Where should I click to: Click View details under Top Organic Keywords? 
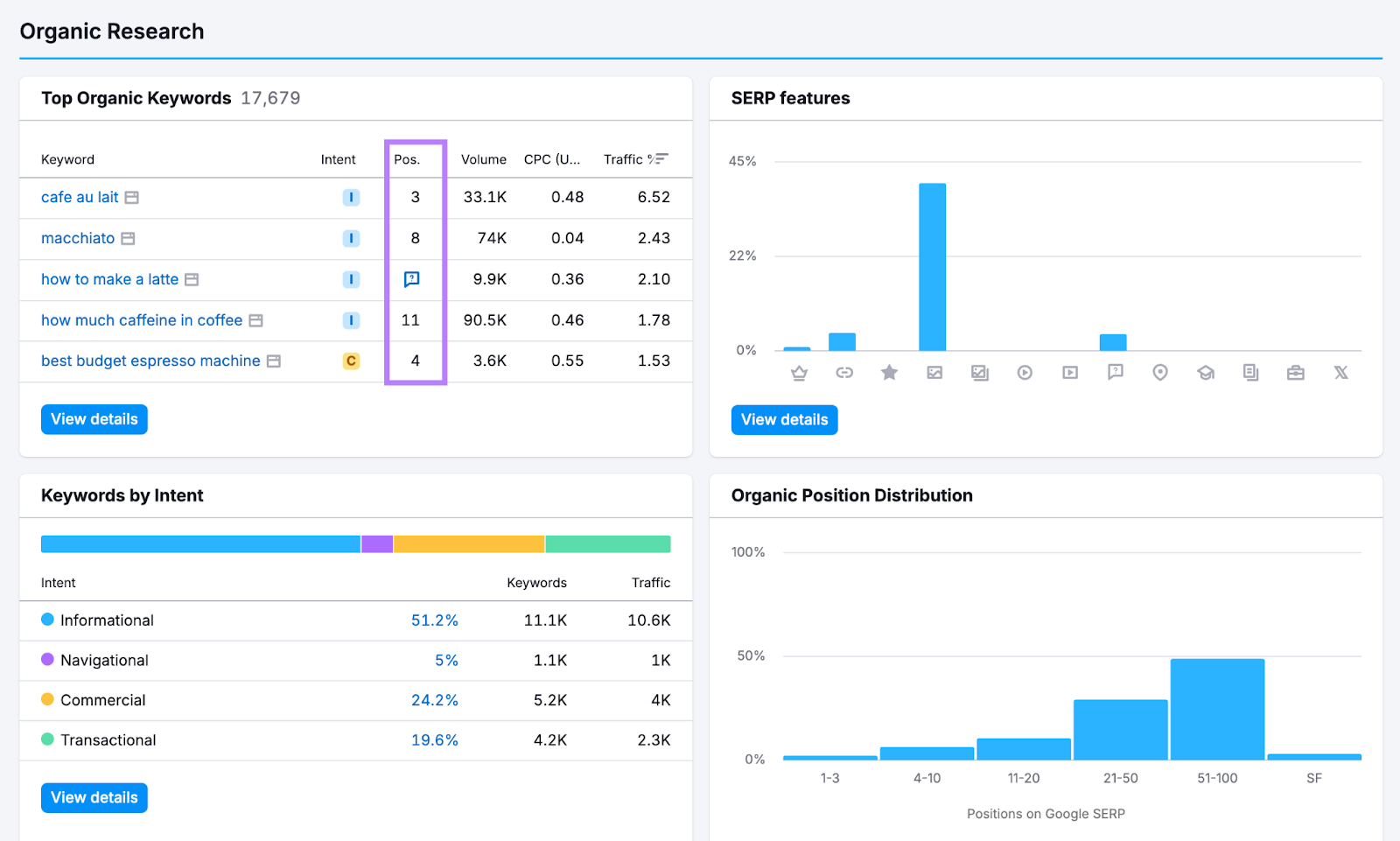coord(94,418)
